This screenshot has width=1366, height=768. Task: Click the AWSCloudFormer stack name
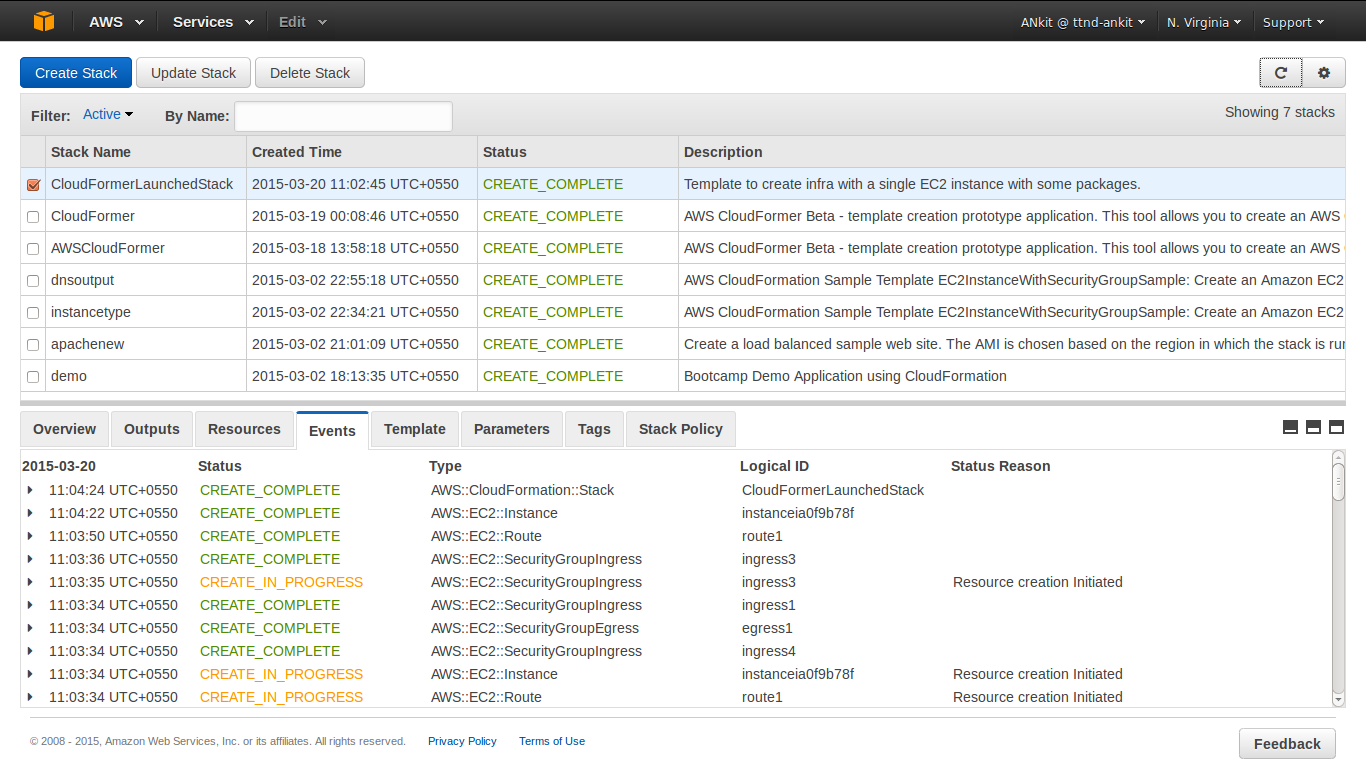pos(108,248)
